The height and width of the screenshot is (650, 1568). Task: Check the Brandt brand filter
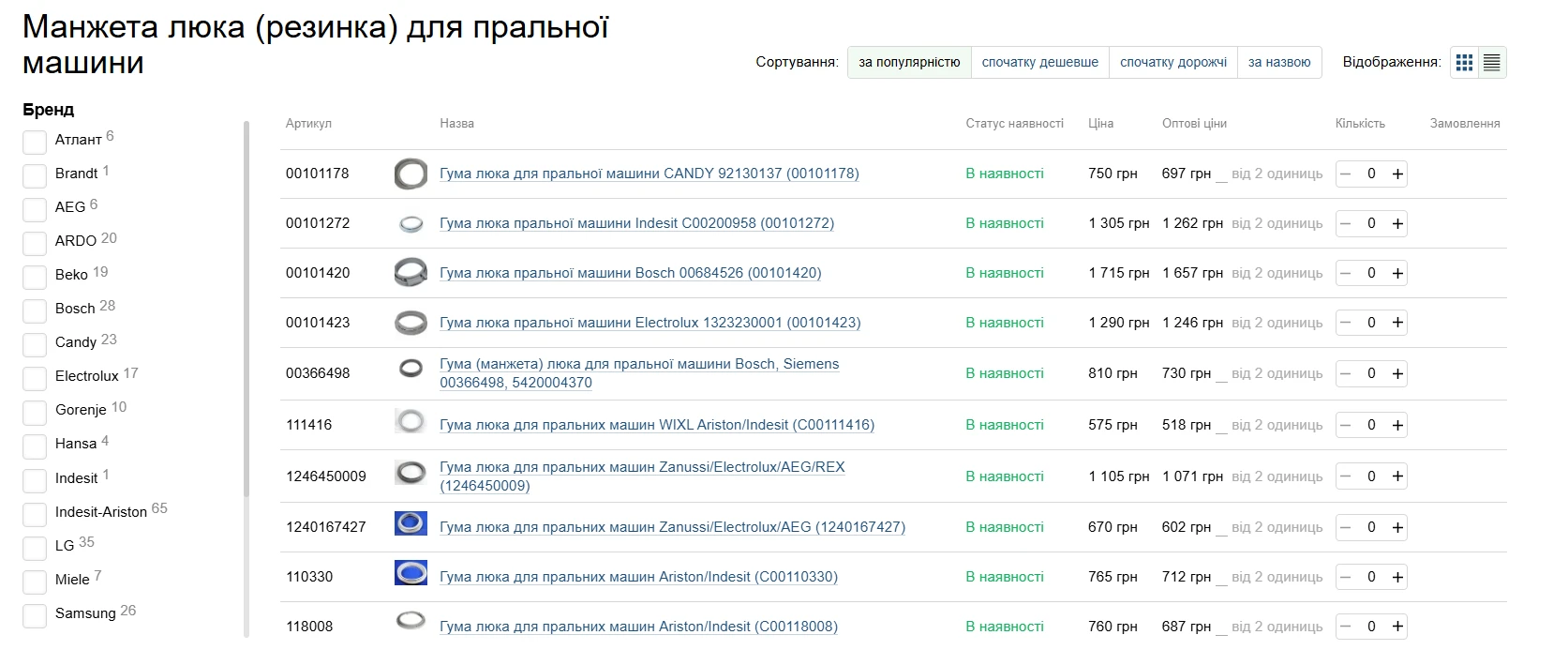click(35, 175)
